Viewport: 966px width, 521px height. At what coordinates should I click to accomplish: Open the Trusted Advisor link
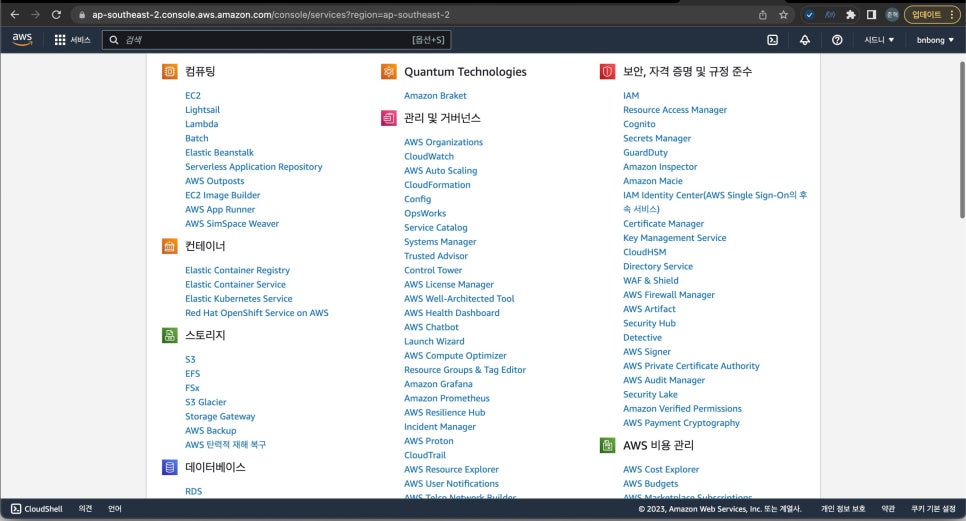[436, 256]
